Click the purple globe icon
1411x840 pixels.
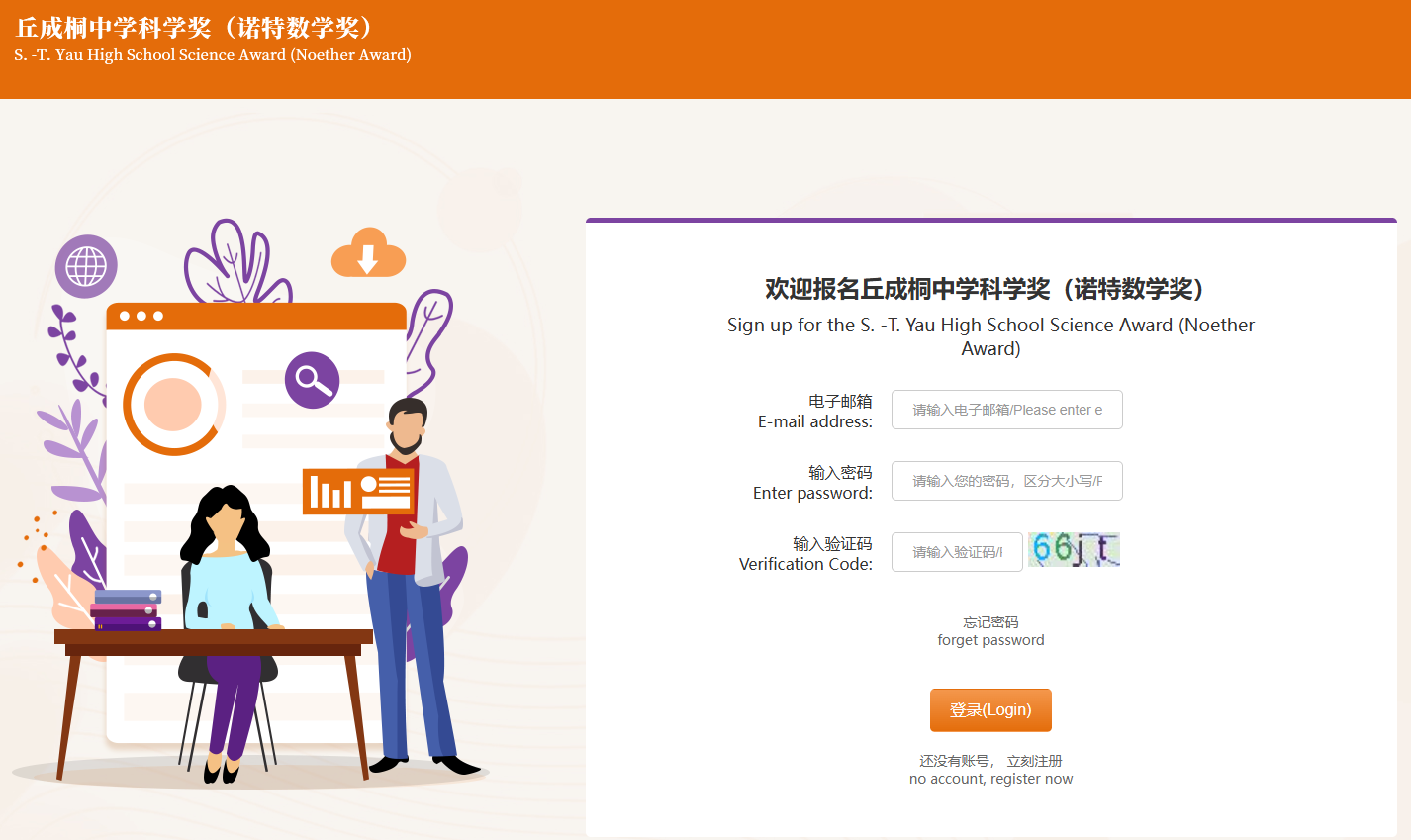click(86, 266)
